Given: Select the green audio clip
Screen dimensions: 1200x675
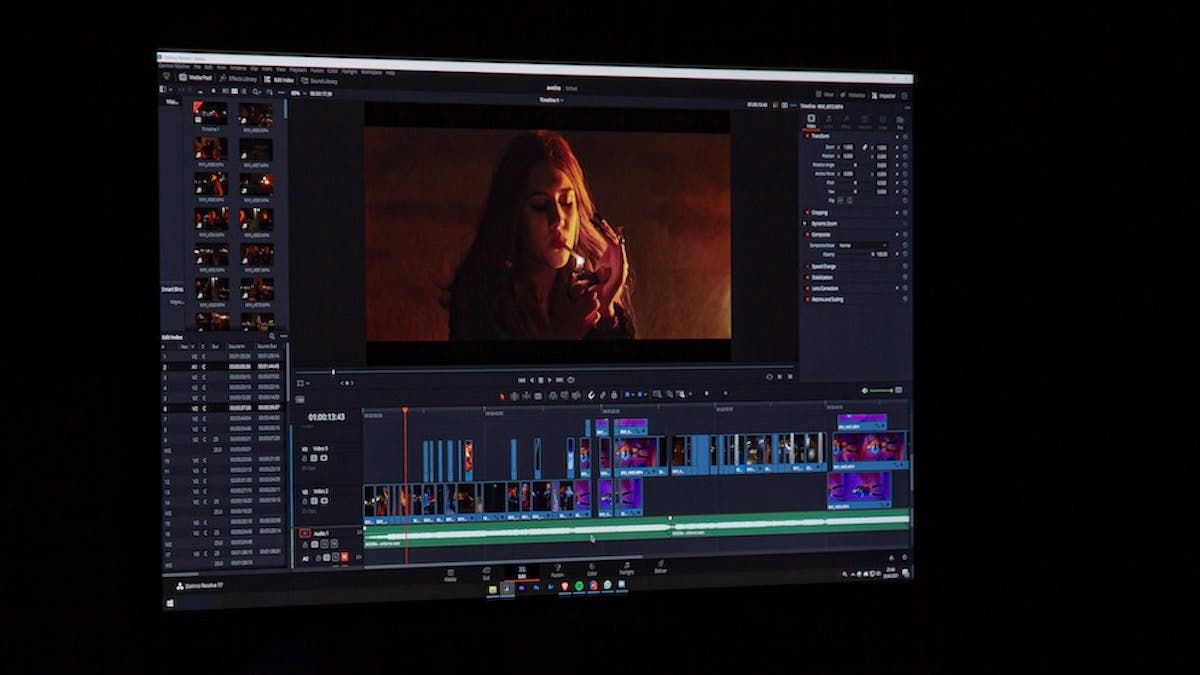Looking at the screenshot, I should click(636, 529).
